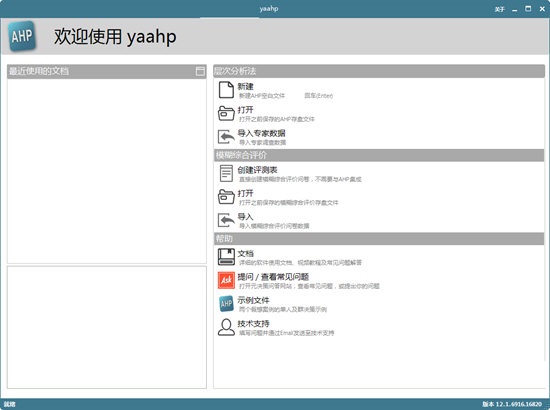Click the 导入专家数据 import arrow icon

[226, 136]
